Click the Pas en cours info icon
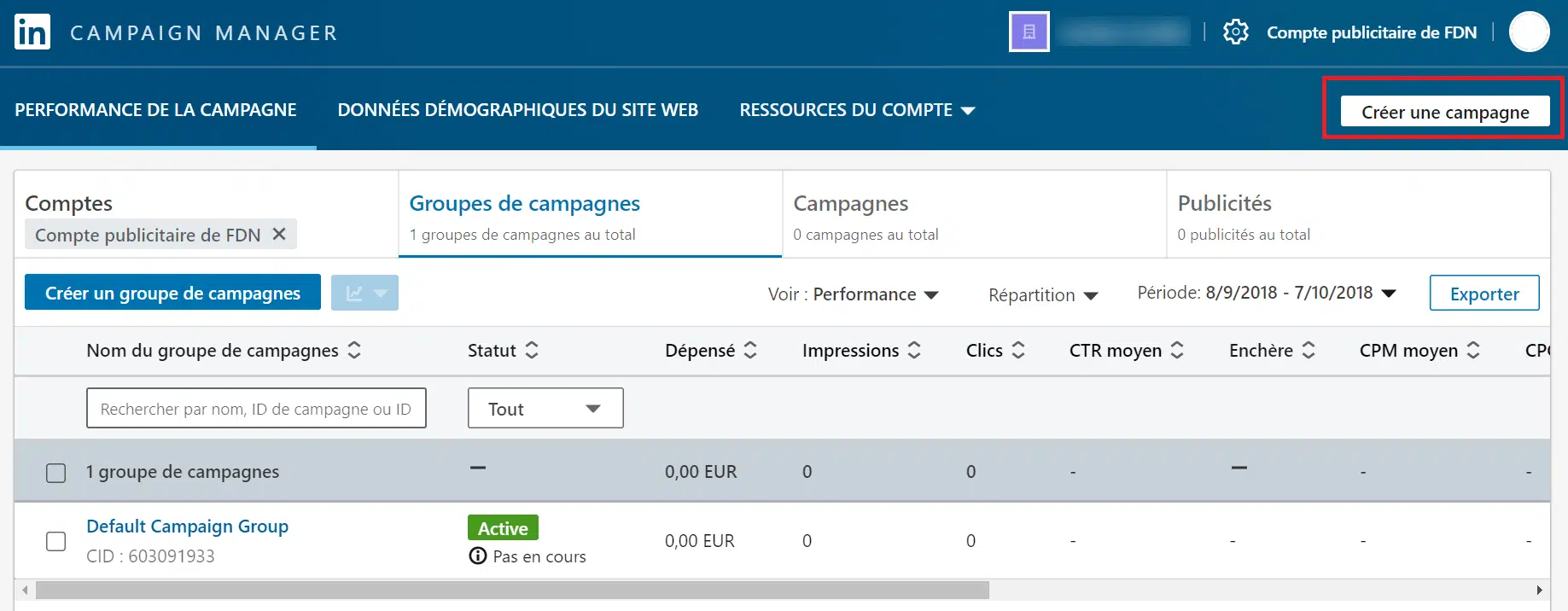 [x=478, y=556]
